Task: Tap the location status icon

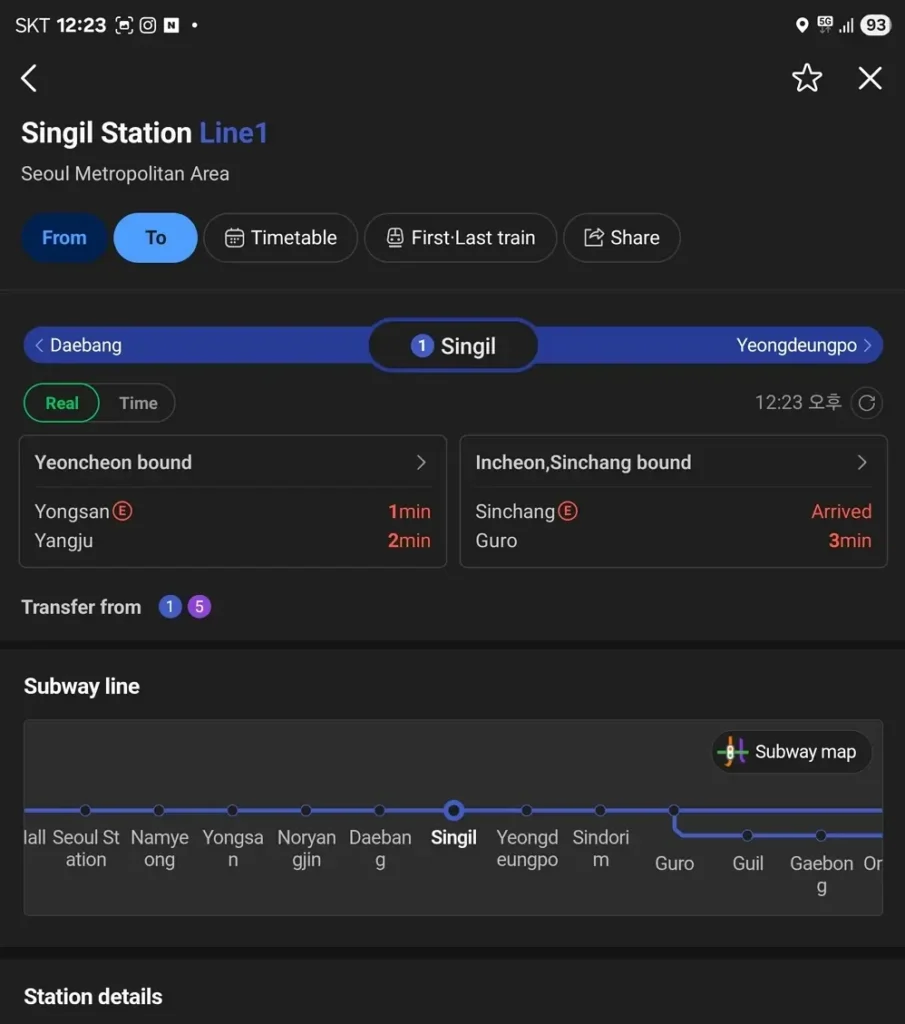Action: pyautogui.click(x=802, y=25)
